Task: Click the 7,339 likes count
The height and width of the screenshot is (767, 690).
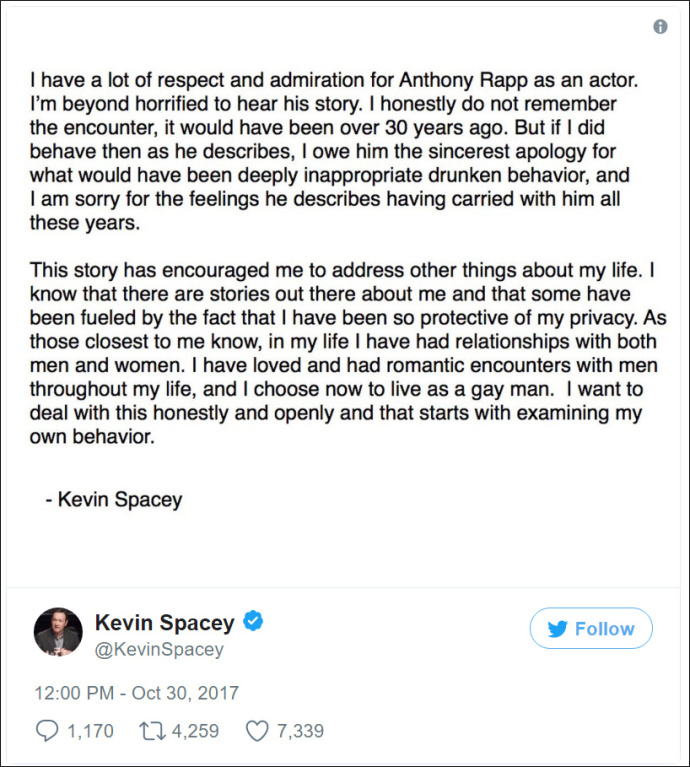Action: pos(300,731)
